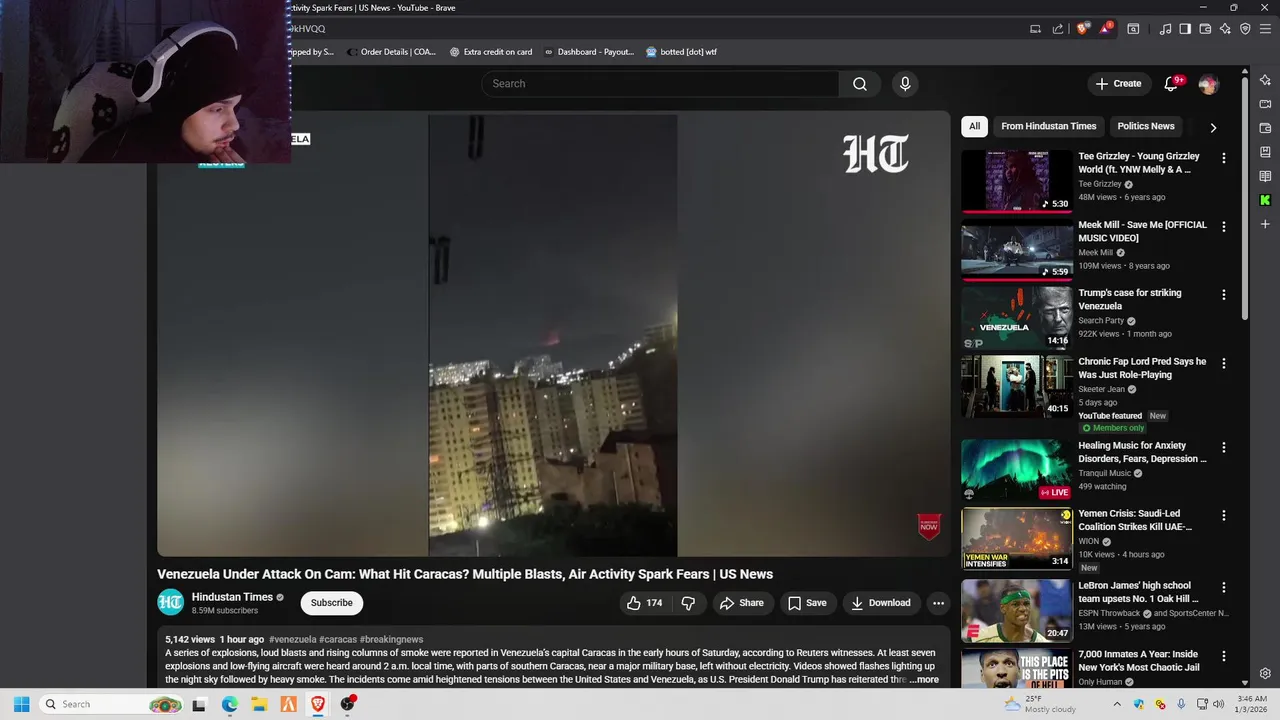Open YouTube notifications bell

[1171, 84]
